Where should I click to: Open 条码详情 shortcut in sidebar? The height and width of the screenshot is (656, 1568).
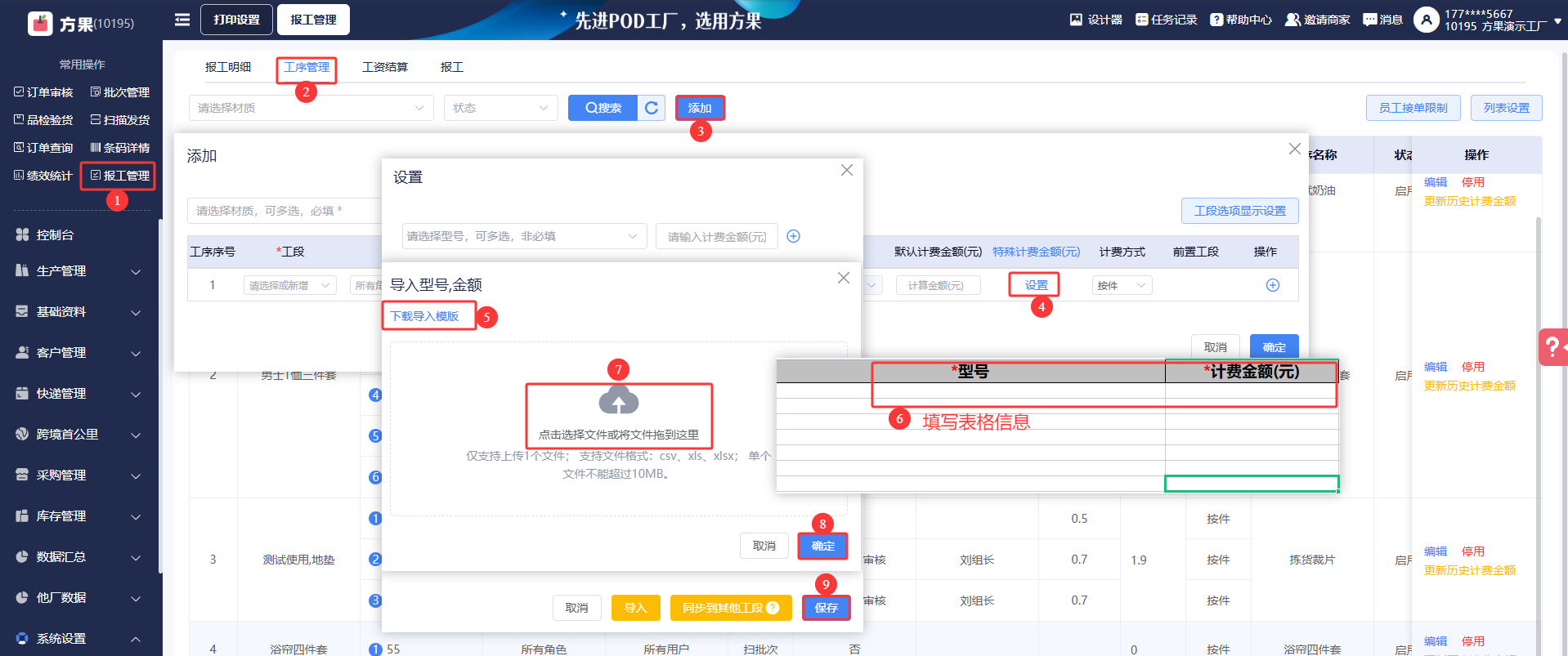pyautogui.click(x=120, y=148)
